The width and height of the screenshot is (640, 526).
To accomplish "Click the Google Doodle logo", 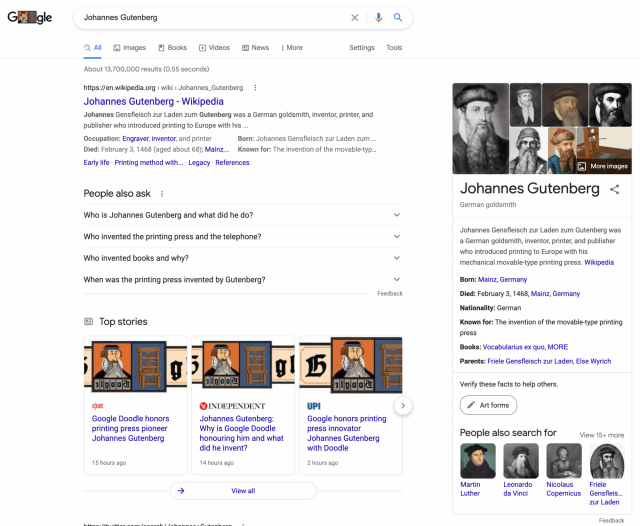I will (x=30, y=17).
